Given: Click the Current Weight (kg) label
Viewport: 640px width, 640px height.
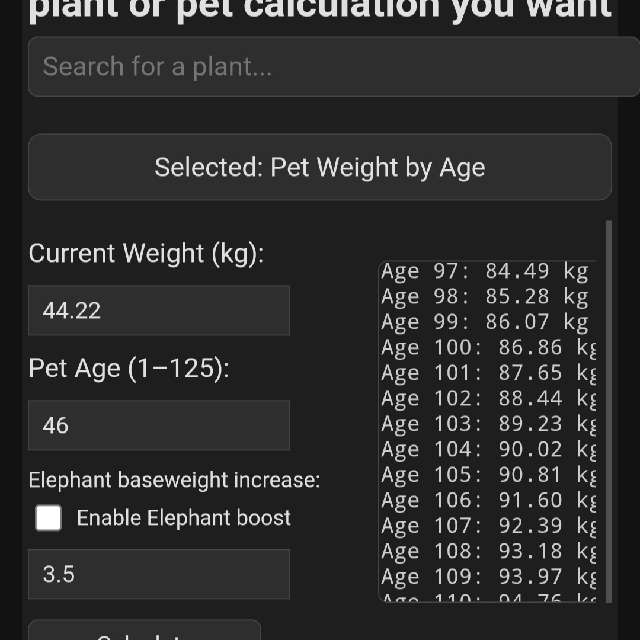Looking at the screenshot, I should [x=146, y=254].
